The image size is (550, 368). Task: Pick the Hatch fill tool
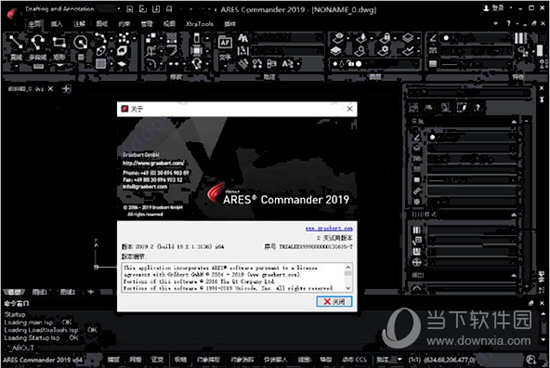[101, 64]
